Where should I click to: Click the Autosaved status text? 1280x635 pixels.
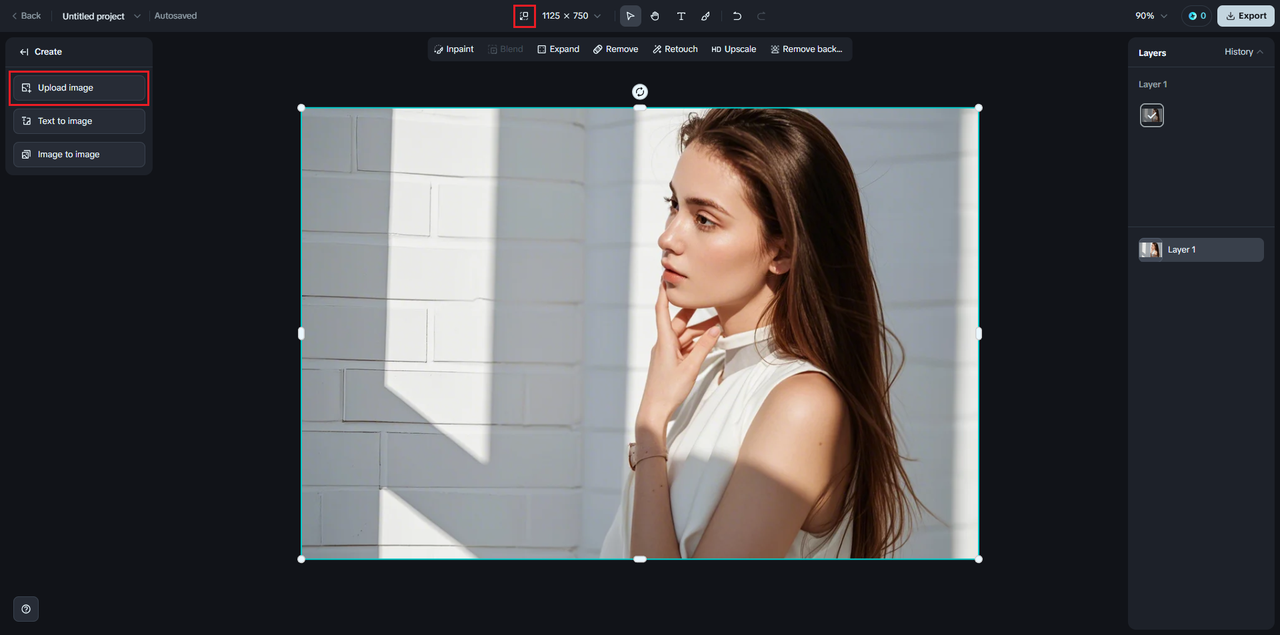[x=175, y=16]
